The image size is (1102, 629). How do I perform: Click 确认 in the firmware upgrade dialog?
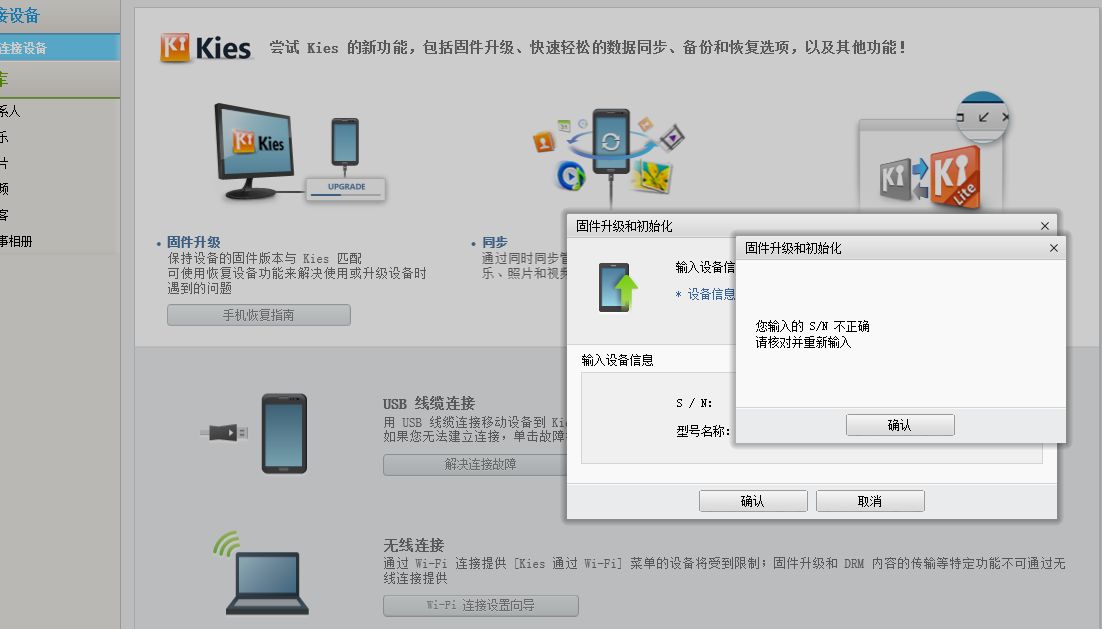[753, 501]
